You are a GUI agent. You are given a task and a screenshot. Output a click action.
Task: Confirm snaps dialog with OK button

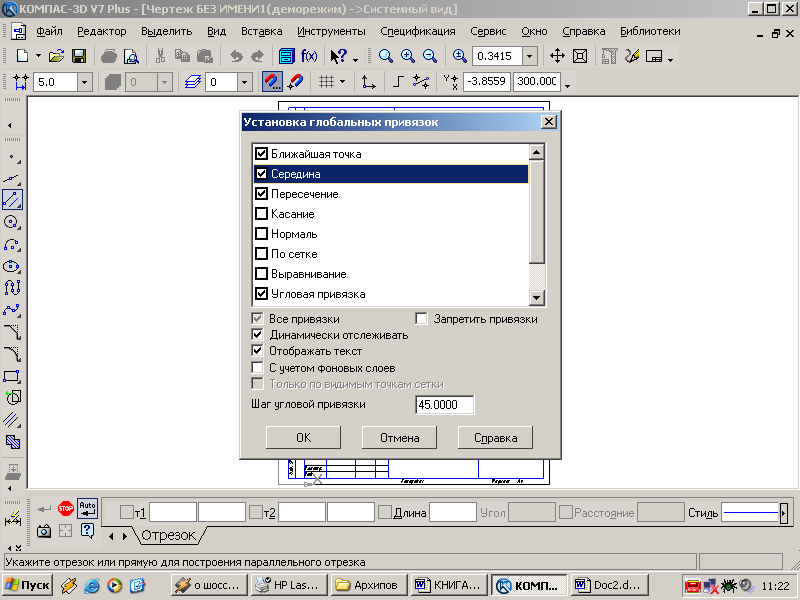(x=303, y=438)
